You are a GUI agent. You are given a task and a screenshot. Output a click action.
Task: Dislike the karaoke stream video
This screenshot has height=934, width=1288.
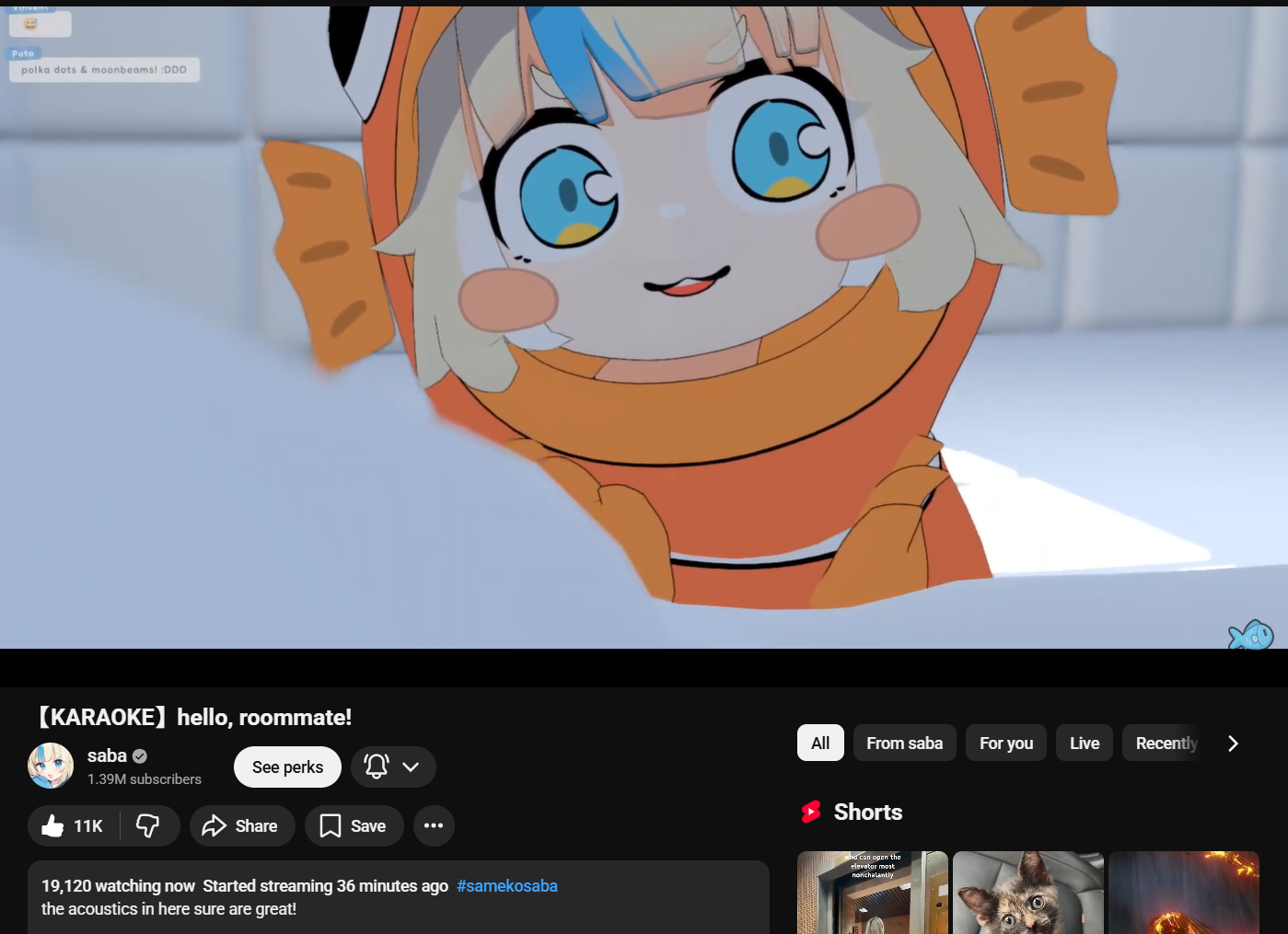(x=148, y=826)
